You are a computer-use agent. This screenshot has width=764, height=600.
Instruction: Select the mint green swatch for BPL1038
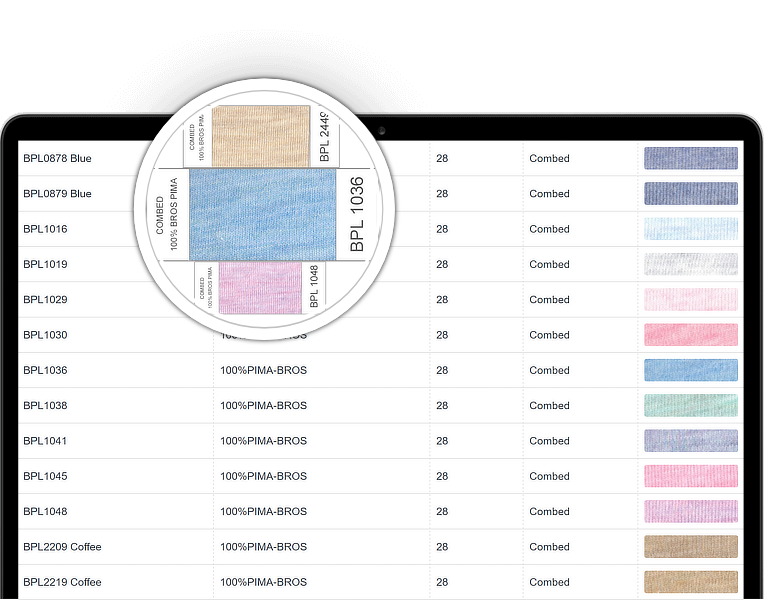tap(690, 405)
